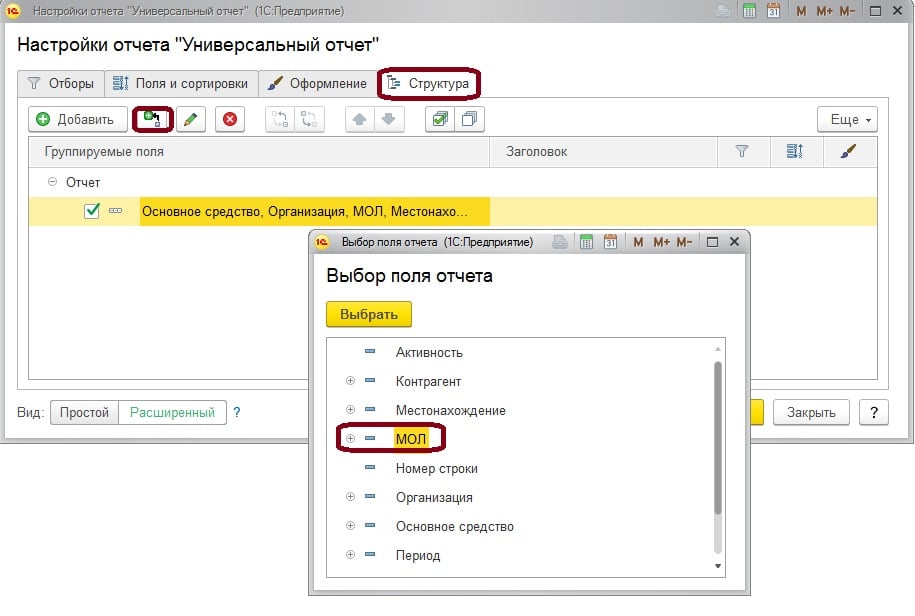Click the paintbrush column header icon
Screen dimensions: 915x616
pos(849,152)
